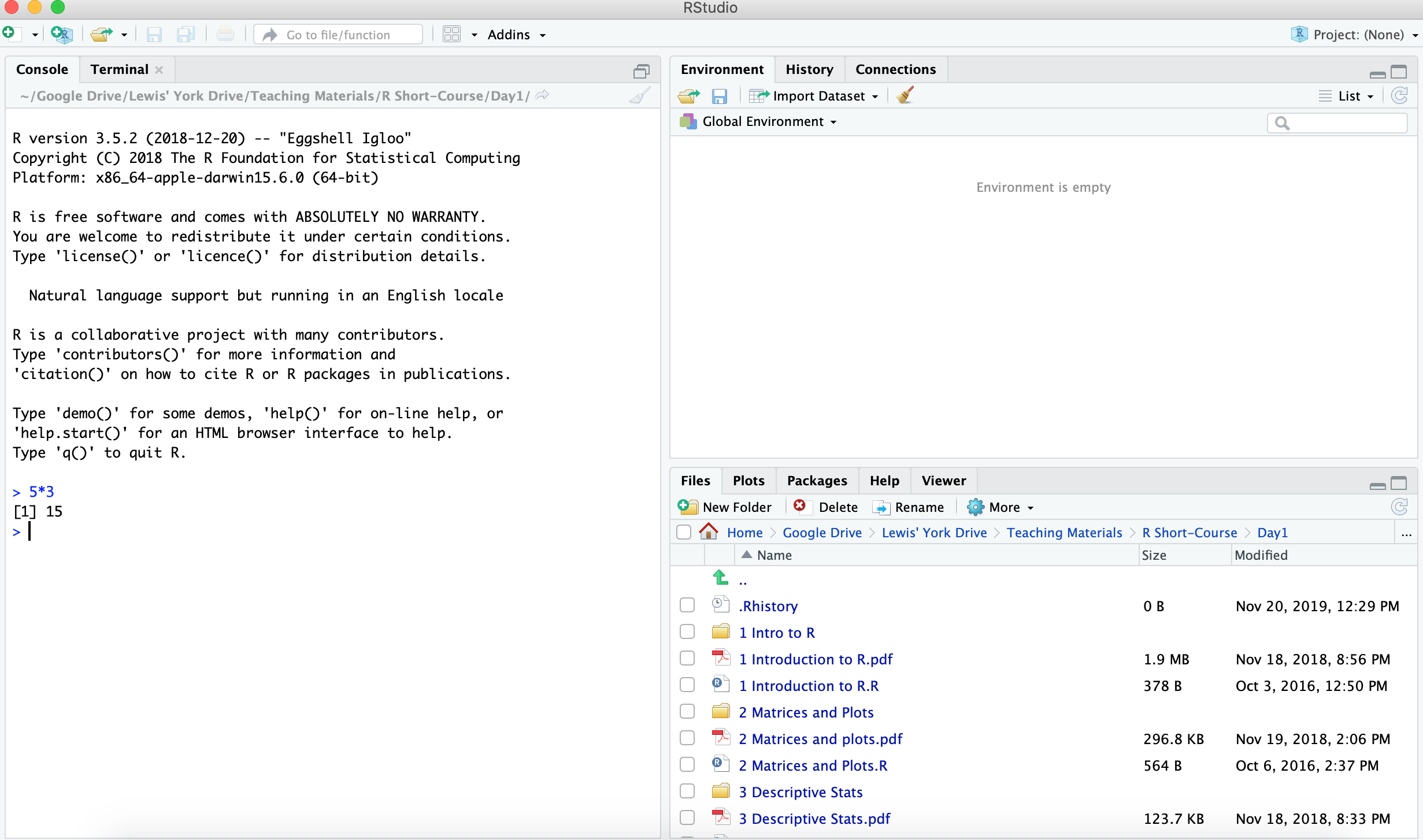Expand the More files options menu
Viewport: 1423px width, 840px height.
[x=1001, y=507]
